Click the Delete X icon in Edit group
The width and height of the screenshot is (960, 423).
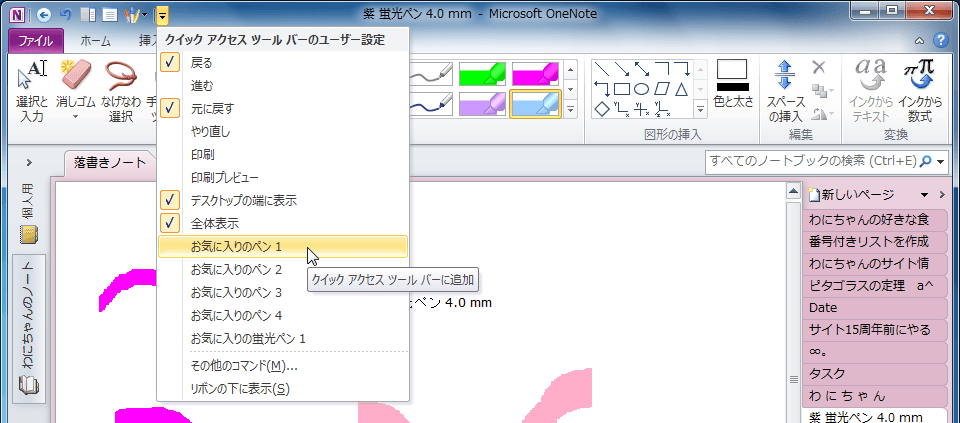click(819, 67)
